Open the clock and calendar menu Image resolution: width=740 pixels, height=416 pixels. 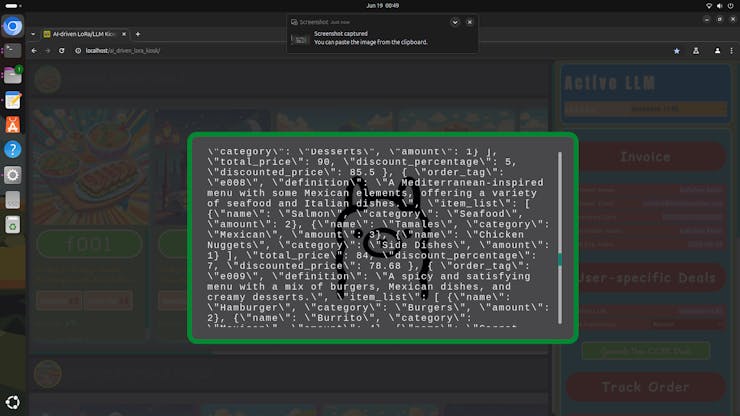383,6
